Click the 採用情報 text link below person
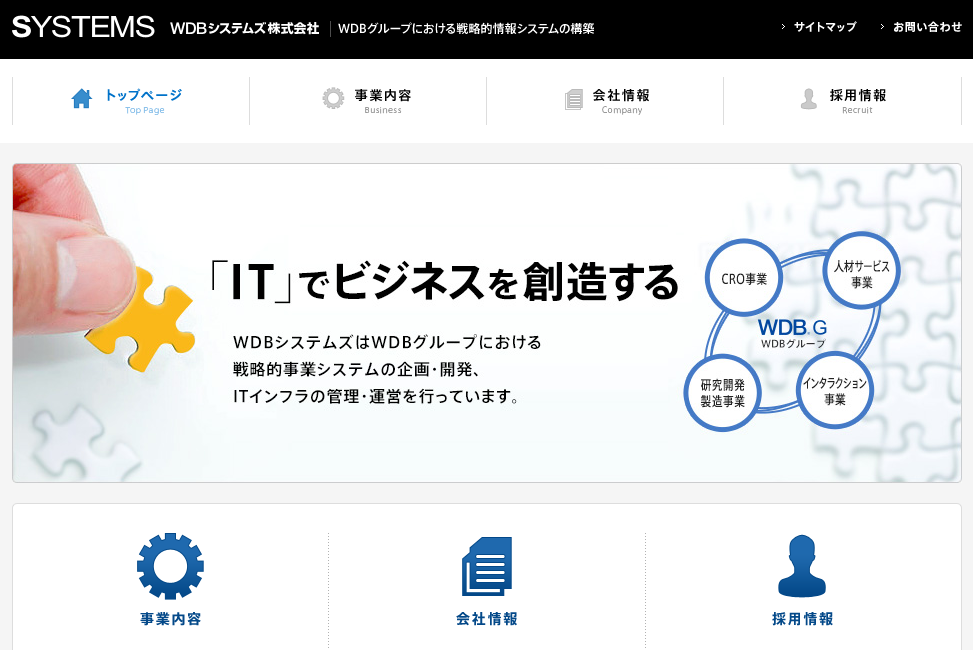 pos(803,619)
